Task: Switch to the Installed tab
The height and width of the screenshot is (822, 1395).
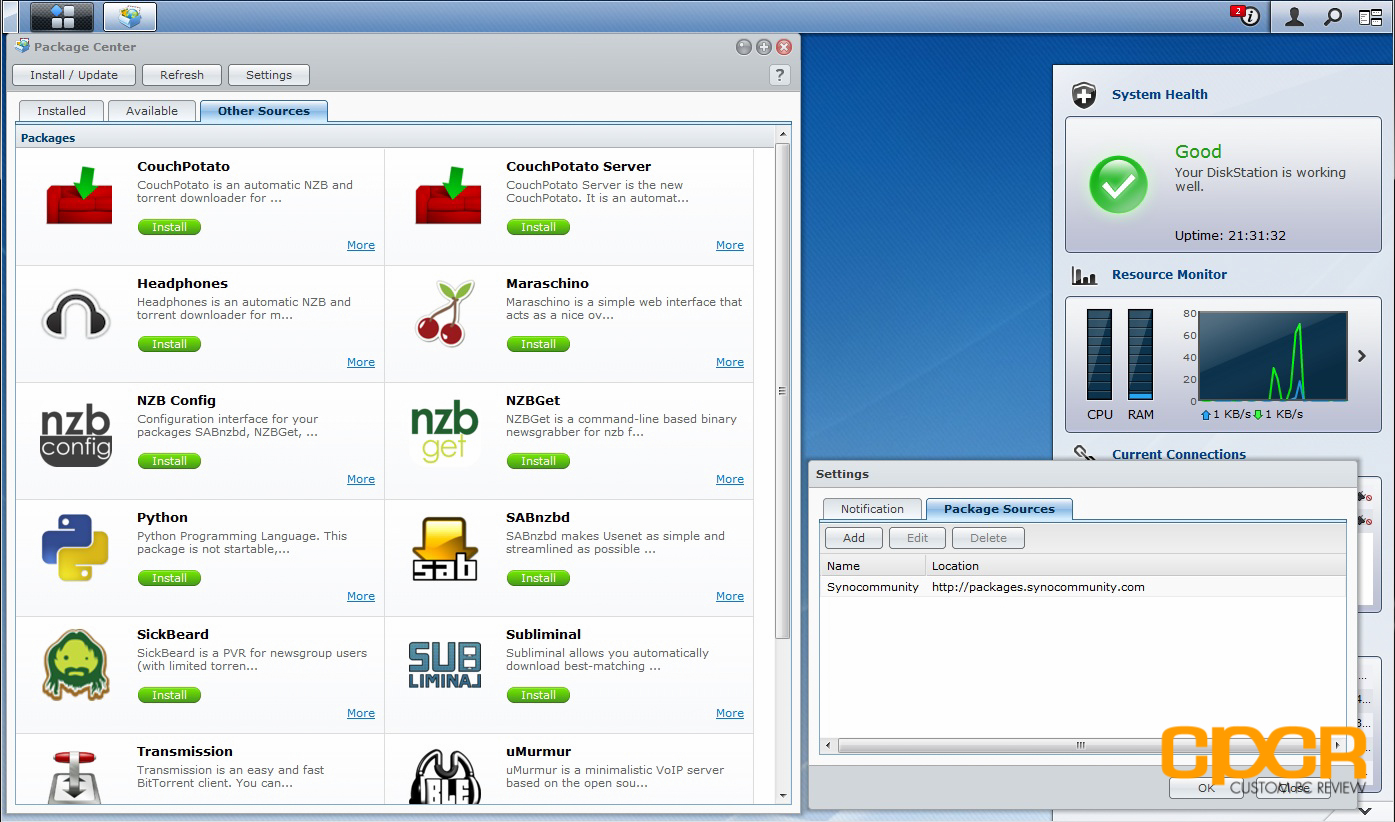Action: 61,111
